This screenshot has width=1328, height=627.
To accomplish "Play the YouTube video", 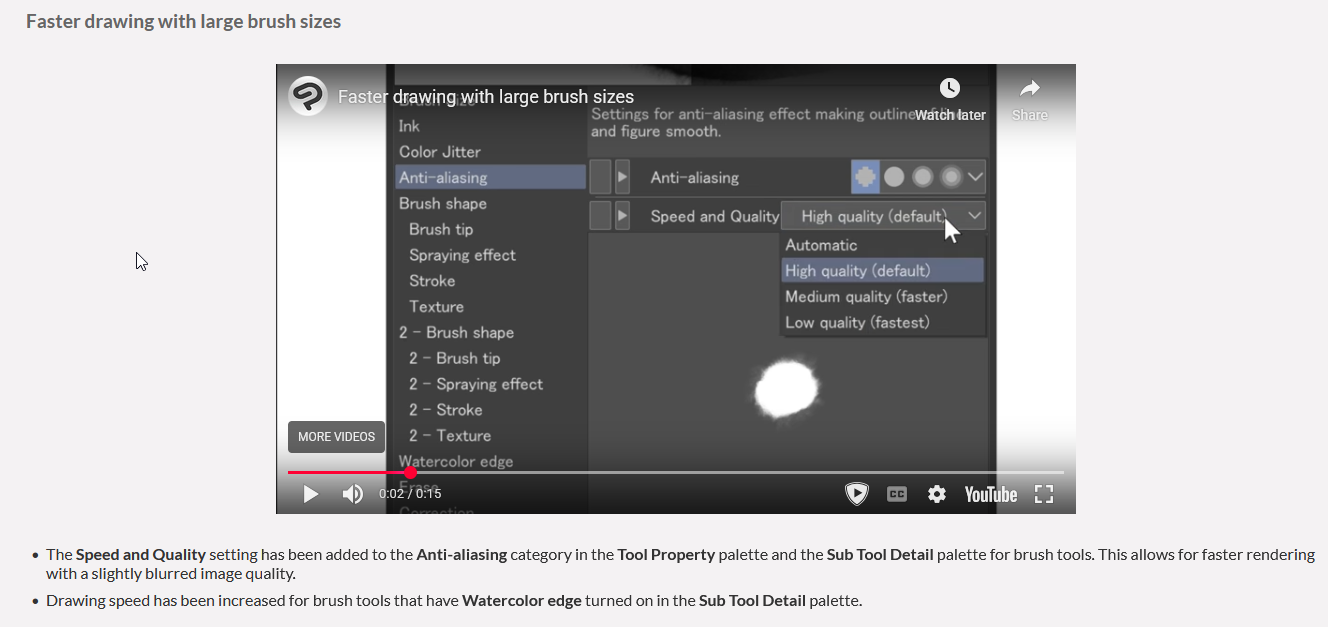I will pos(311,494).
